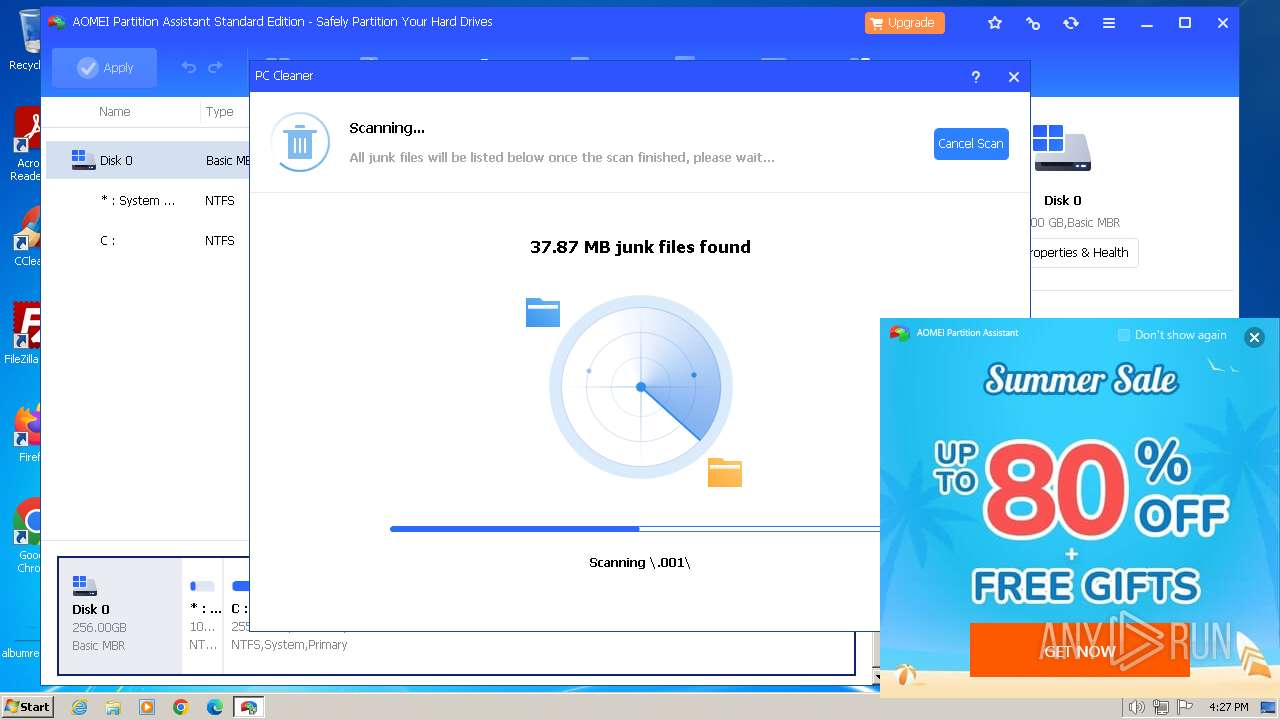Click the 37.87 MB junk files found text

coord(640,247)
